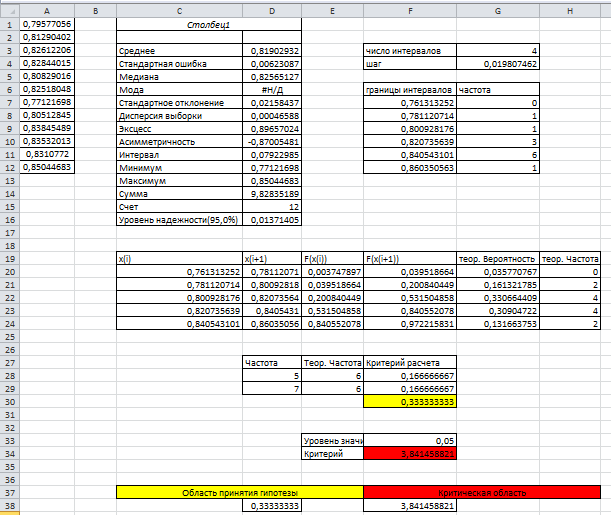This screenshot has width=611, height=515.
Task: Select the Медиана value 0,82565127
Action: coord(272,77)
